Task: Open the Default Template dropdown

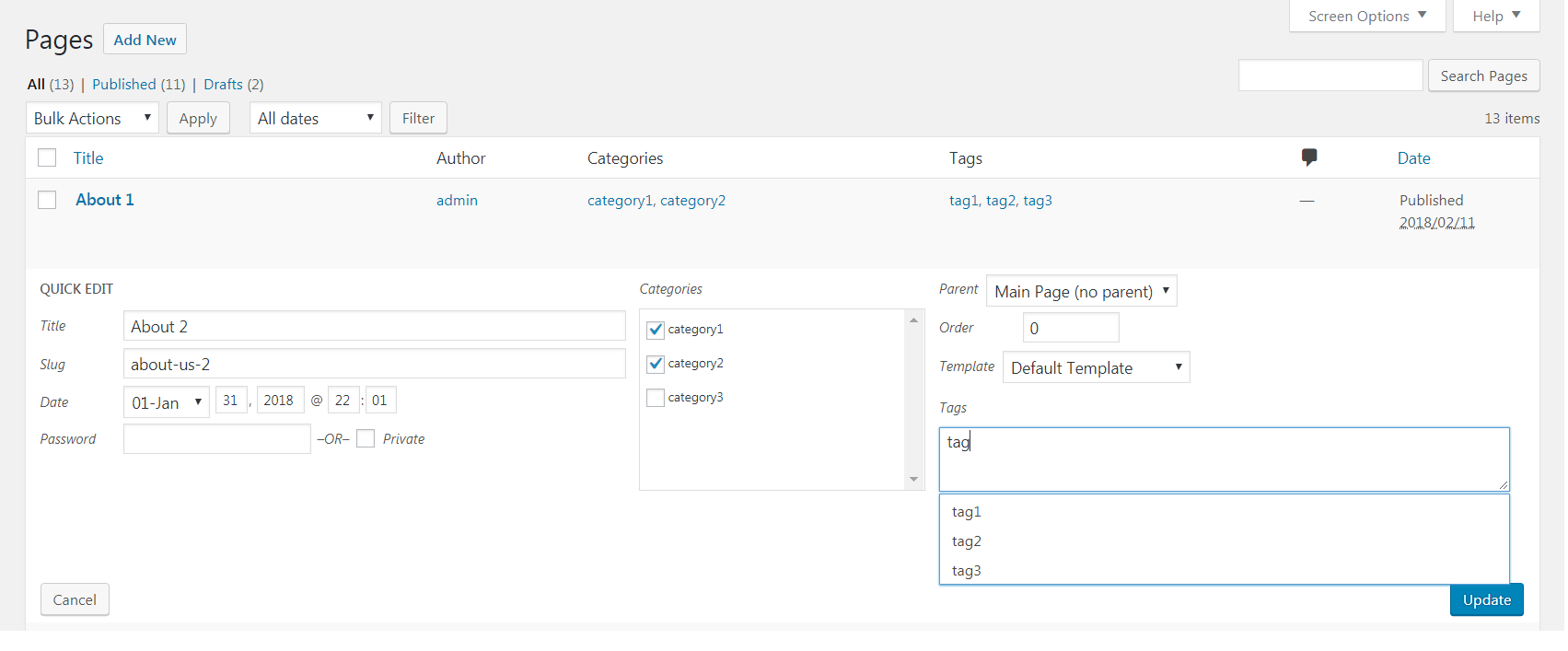Action: (x=1097, y=367)
